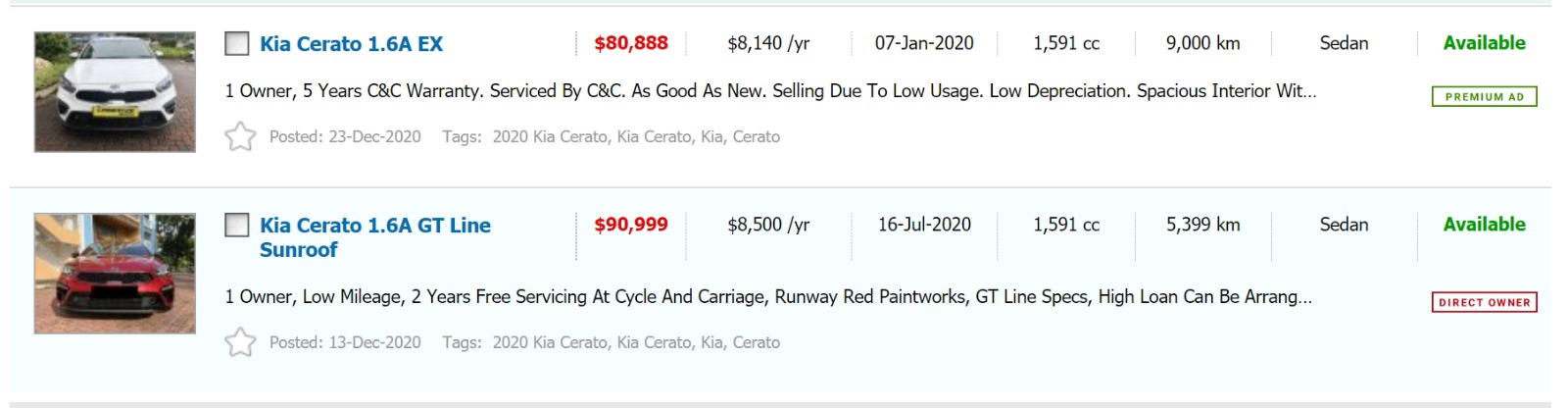
Task: Click the $8,140 /yr depreciation value
Action: pyautogui.click(x=768, y=43)
